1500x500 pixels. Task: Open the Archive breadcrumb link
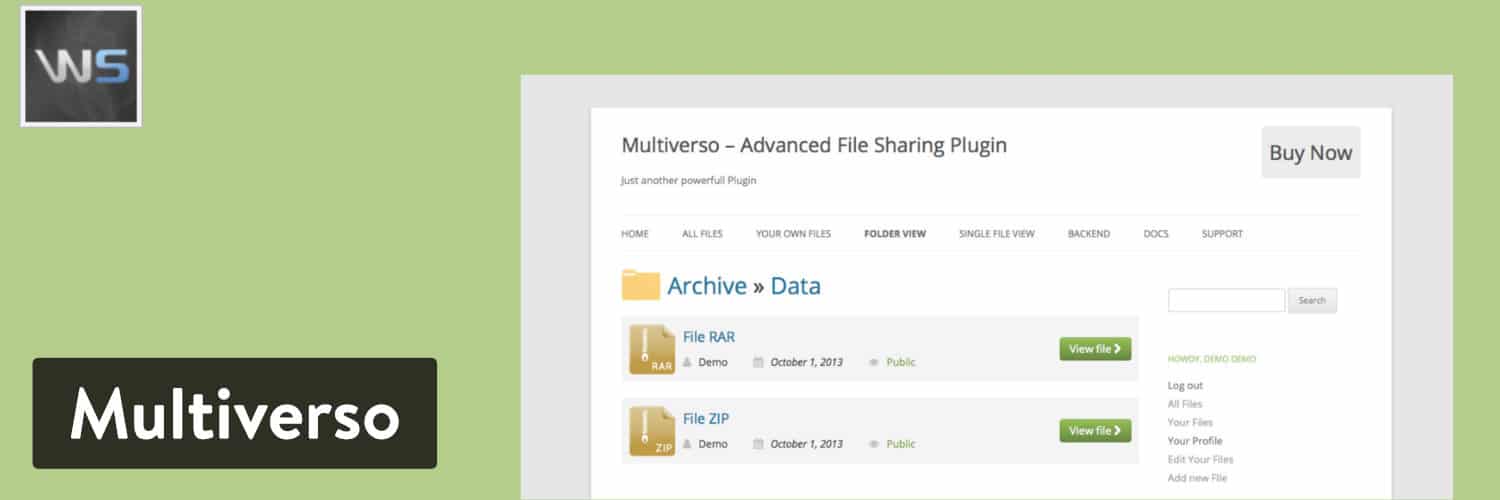pos(707,286)
